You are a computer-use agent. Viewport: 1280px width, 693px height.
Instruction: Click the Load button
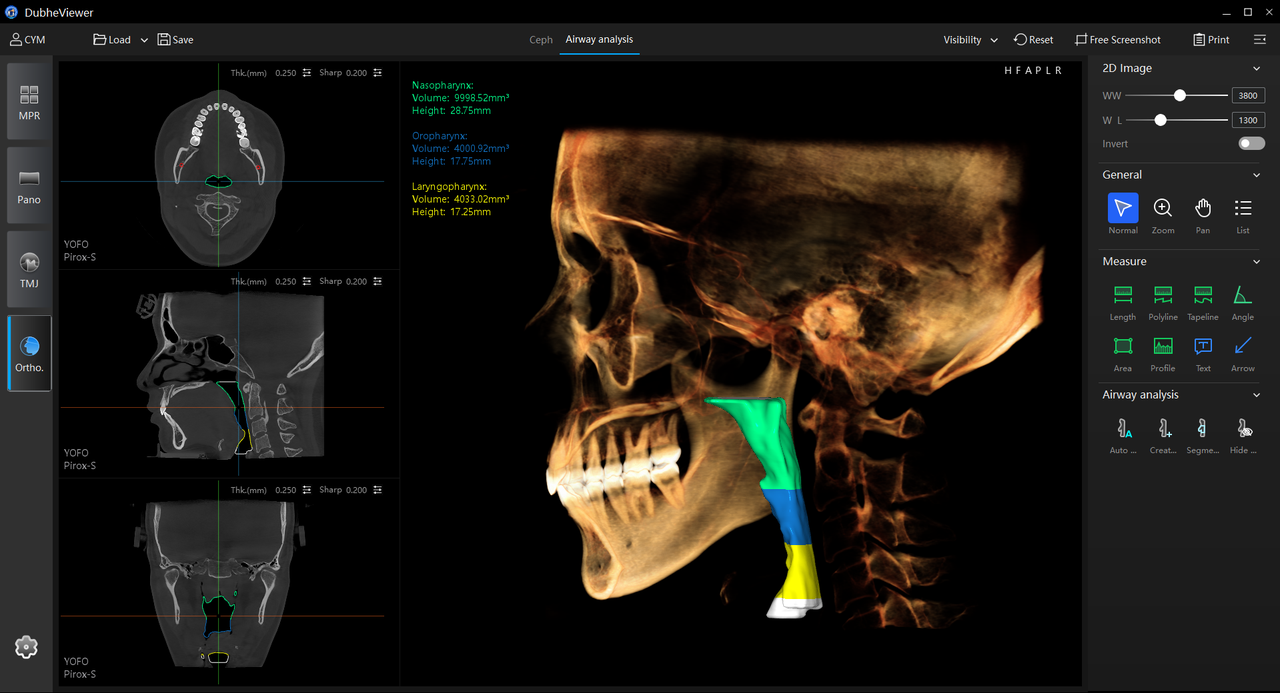(x=112, y=40)
